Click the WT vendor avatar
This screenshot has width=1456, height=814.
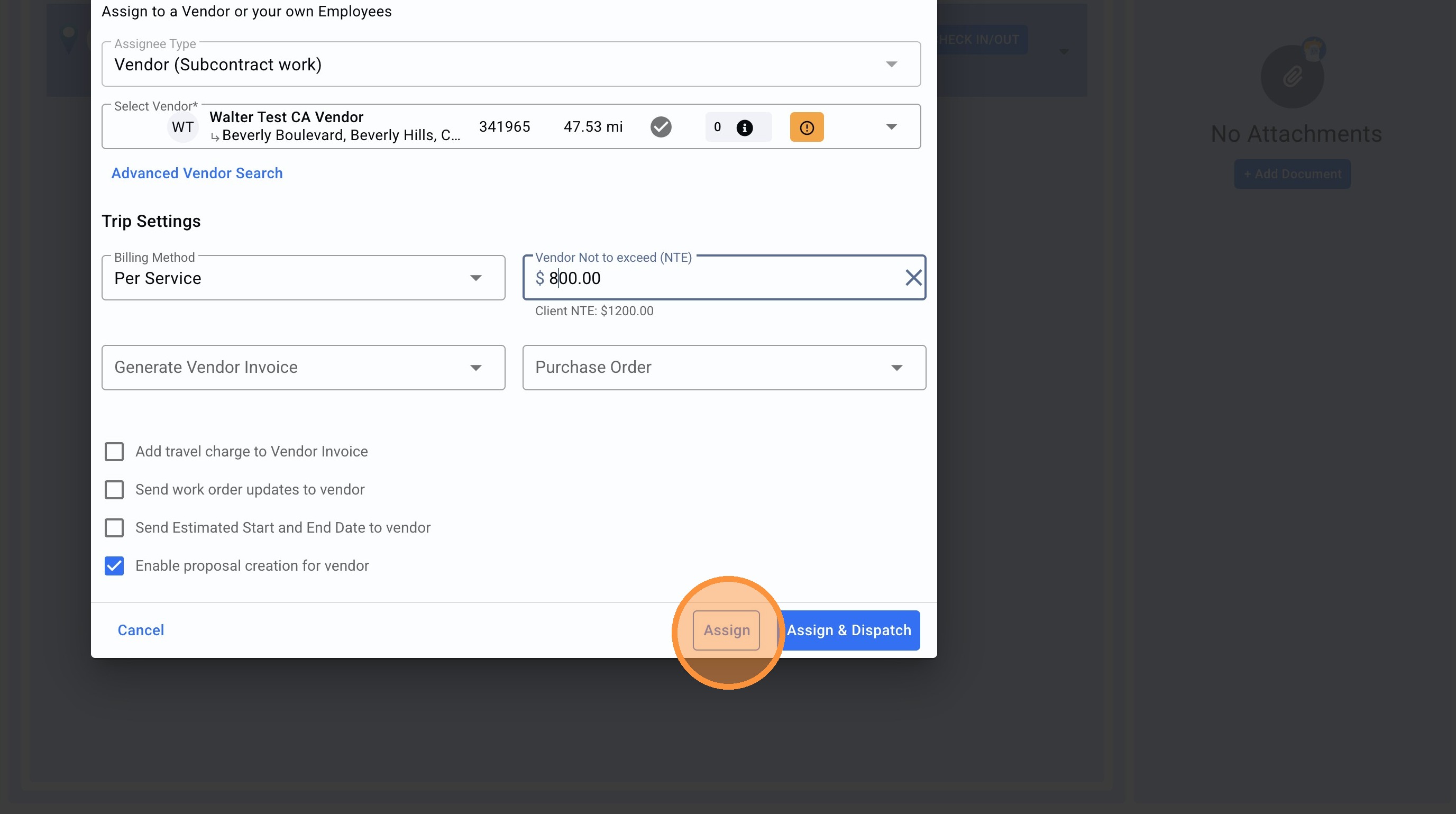point(182,127)
